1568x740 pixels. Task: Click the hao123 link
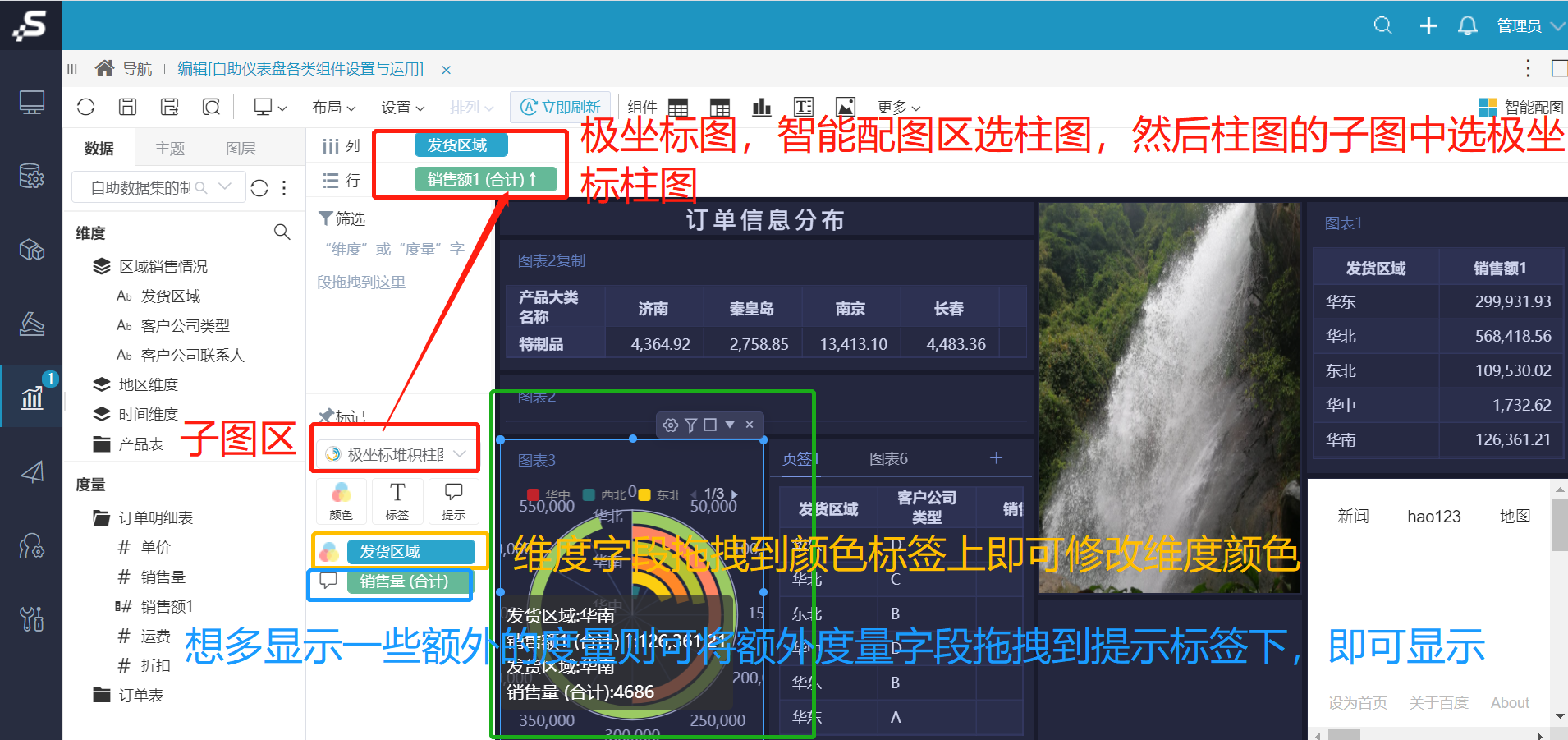pos(1434,516)
